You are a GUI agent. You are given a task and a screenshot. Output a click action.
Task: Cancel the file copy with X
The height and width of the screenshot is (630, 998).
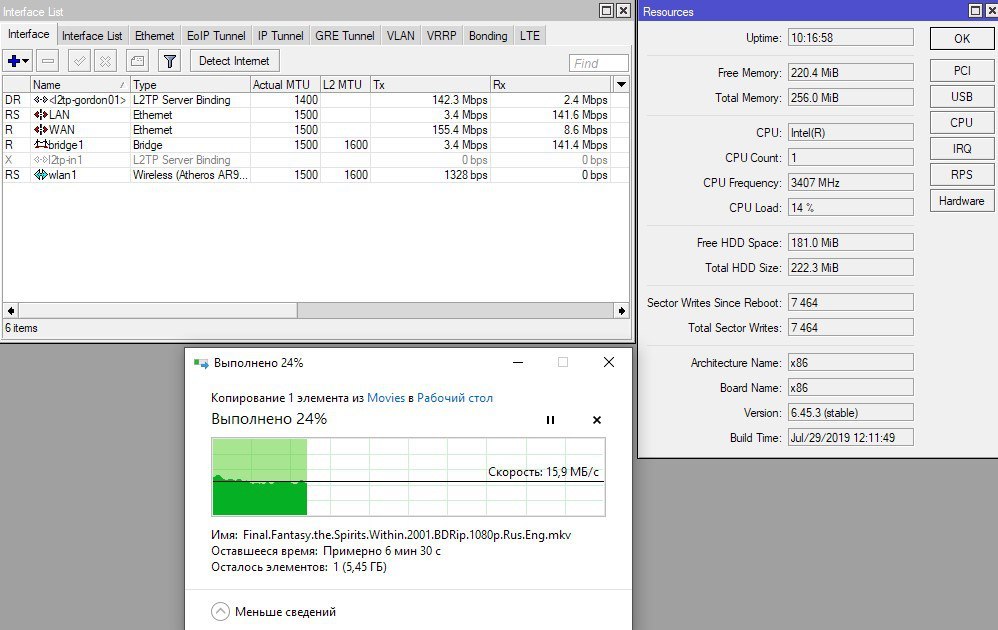[x=596, y=420]
